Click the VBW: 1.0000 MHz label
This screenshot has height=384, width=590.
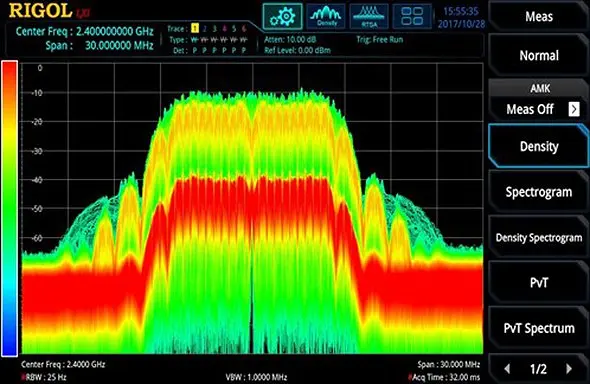[256, 377]
